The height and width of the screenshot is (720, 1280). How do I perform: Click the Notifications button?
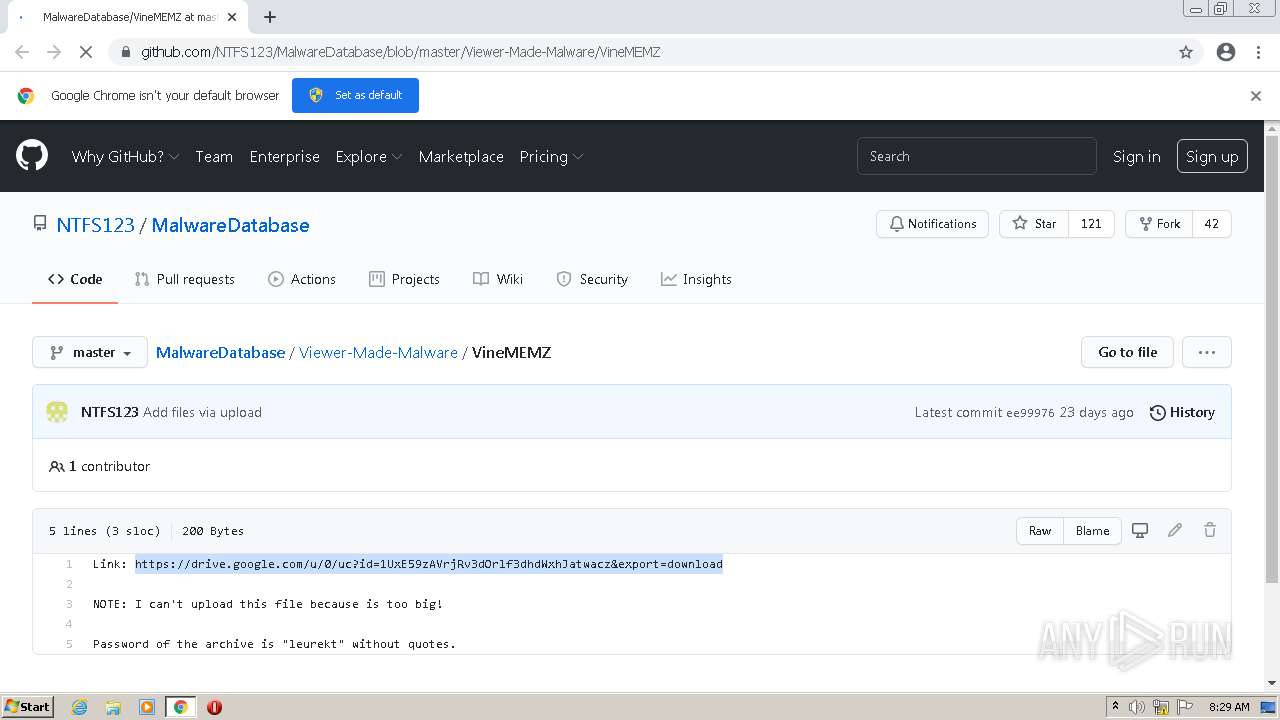933,224
